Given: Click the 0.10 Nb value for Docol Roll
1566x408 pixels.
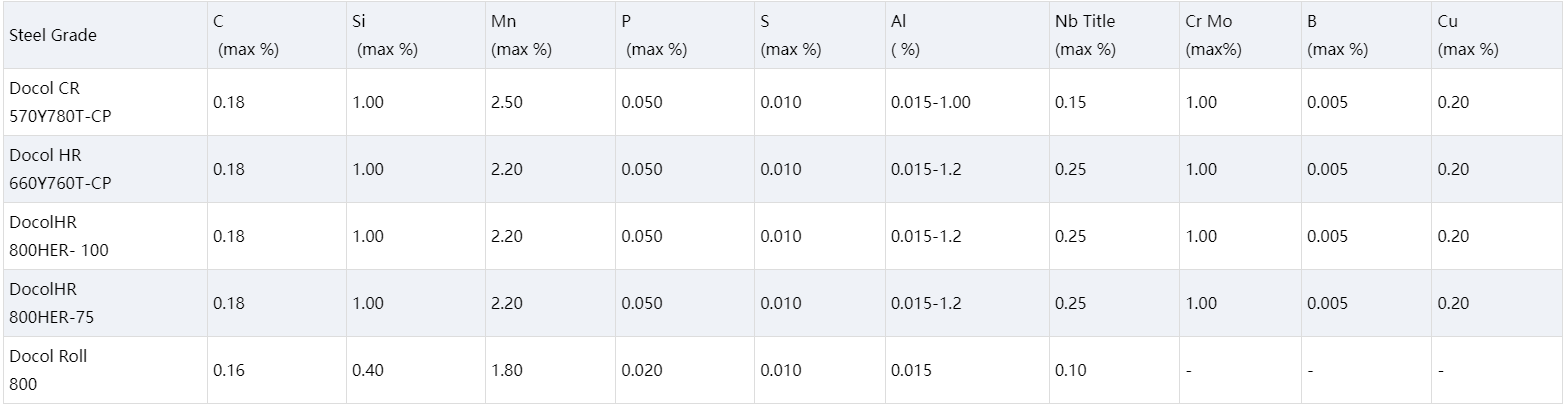Looking at the screenshot, I should pos(1069,370).
